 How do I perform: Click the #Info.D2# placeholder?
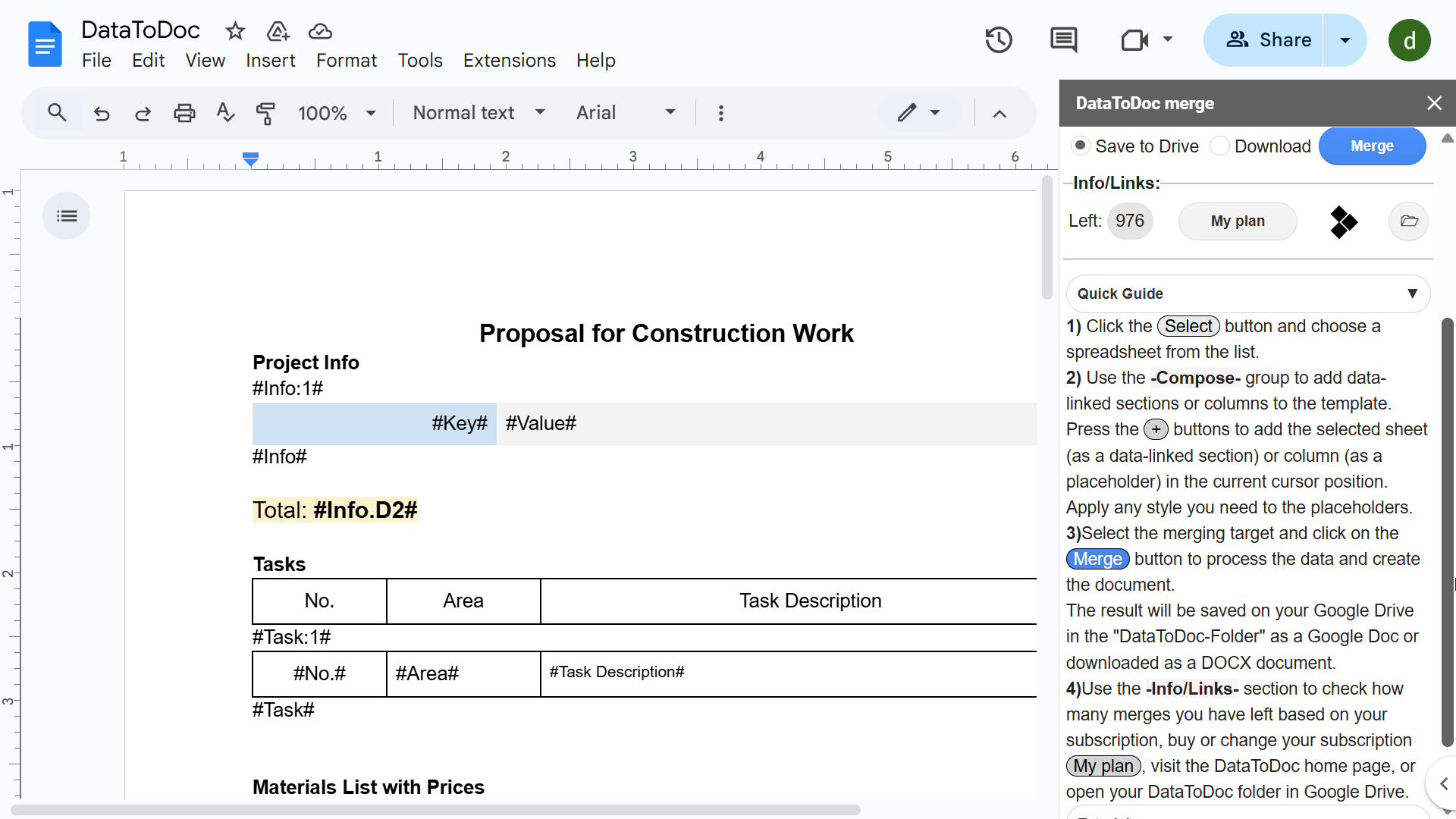click(x=366, y=510)
